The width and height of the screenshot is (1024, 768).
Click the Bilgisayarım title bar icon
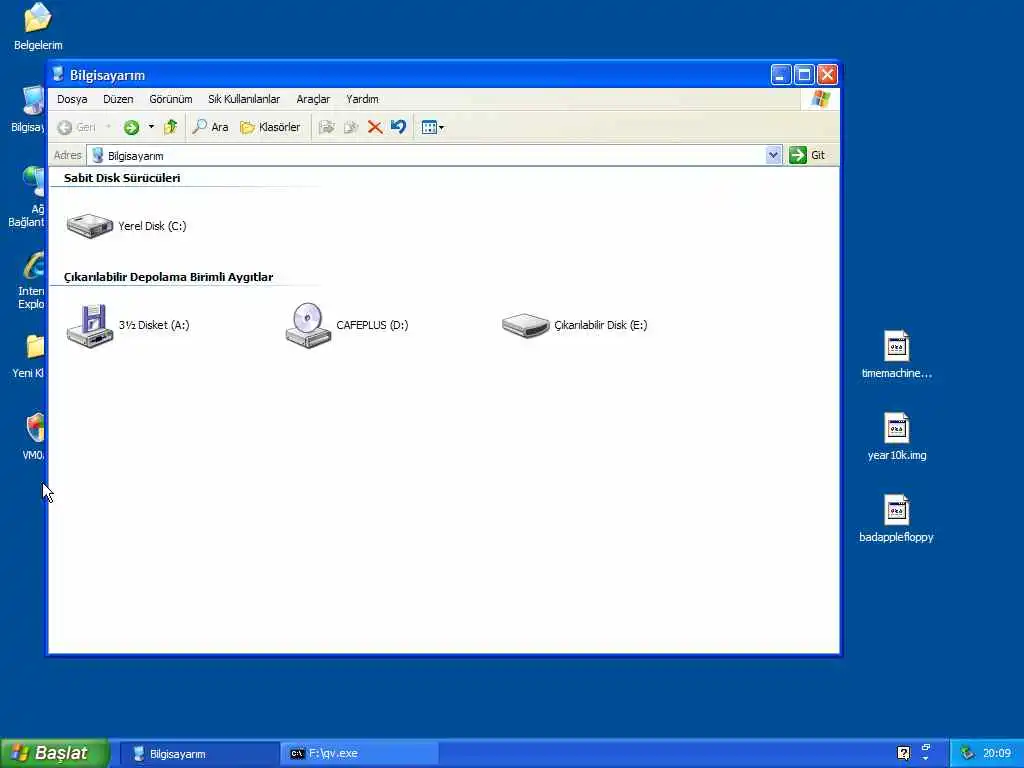59,74
